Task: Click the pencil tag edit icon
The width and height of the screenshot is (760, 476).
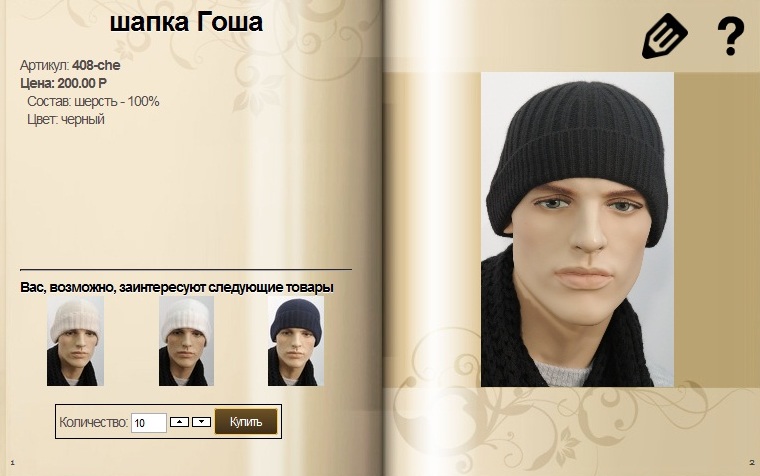Action: (665, 36)
